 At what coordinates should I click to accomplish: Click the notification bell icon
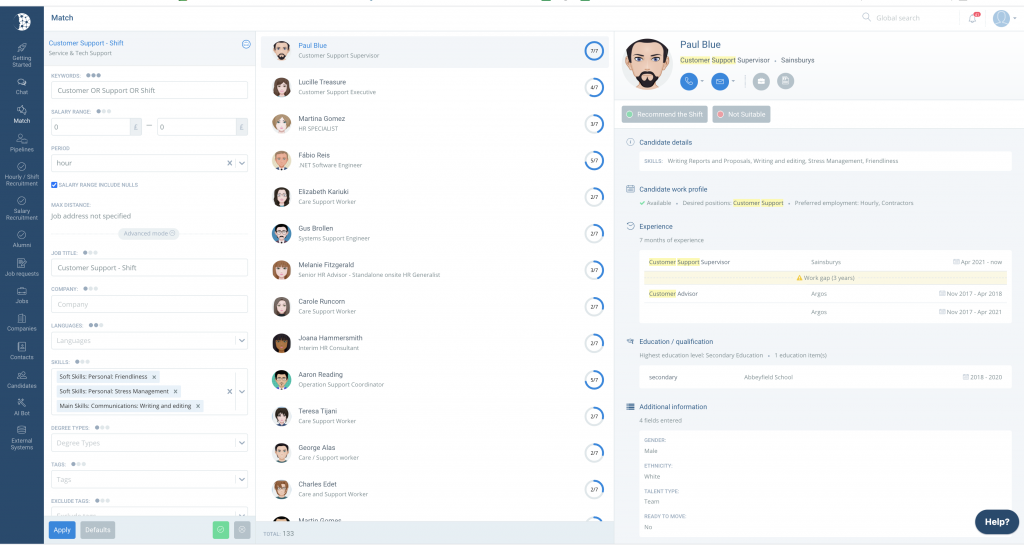coord(972,18)
